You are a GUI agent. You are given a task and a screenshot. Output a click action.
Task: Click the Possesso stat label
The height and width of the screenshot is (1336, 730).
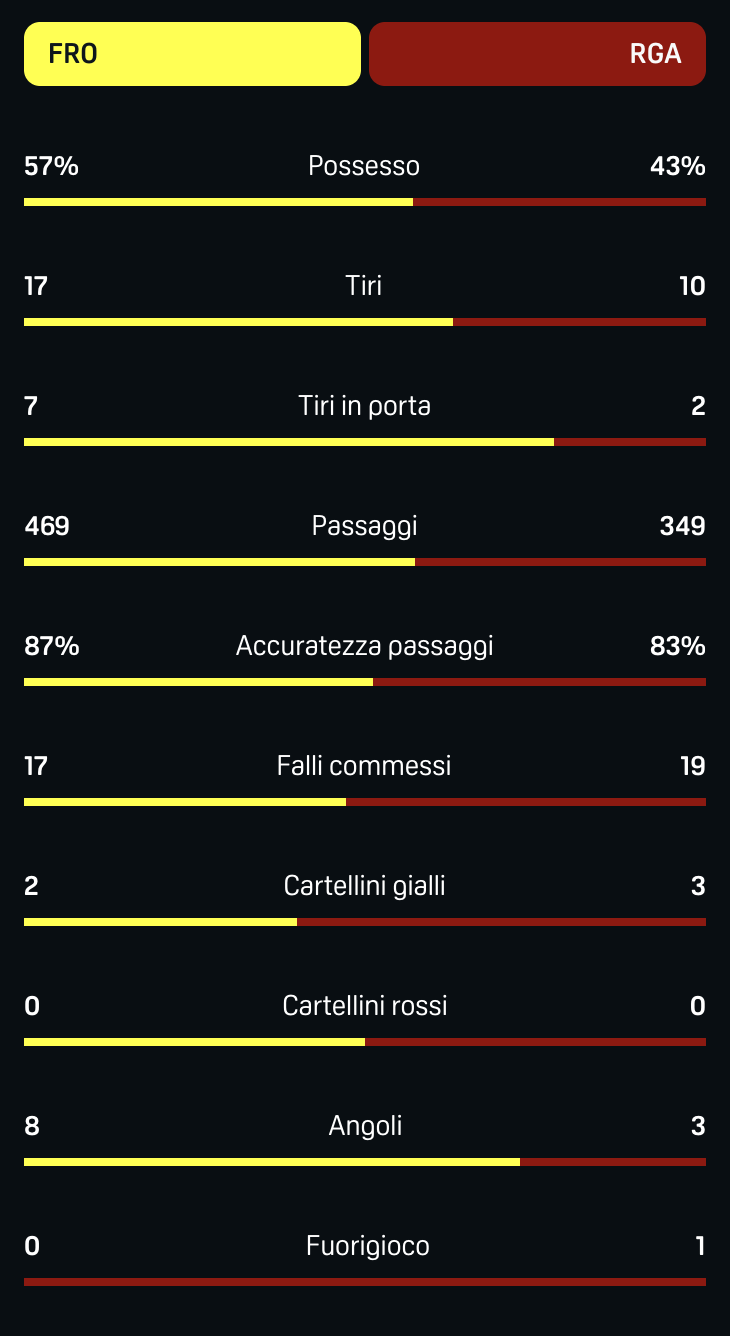click(364, 166)
